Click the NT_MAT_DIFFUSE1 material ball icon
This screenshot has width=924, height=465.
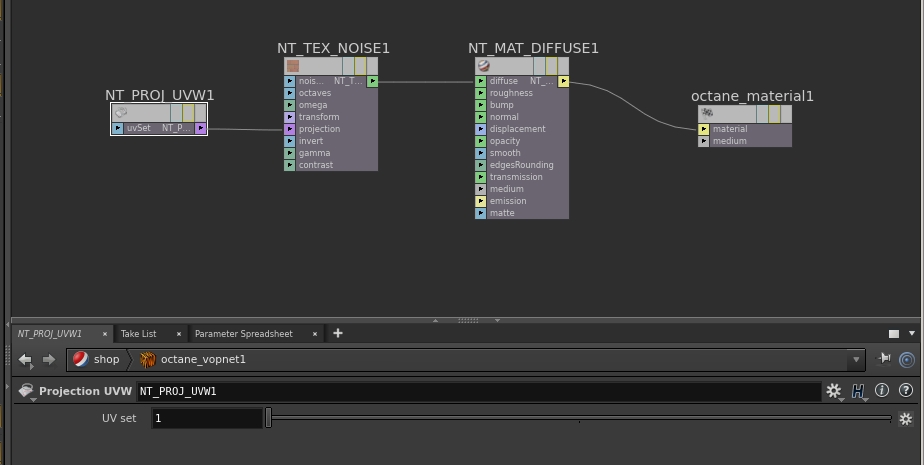click(x=484, y=65)
